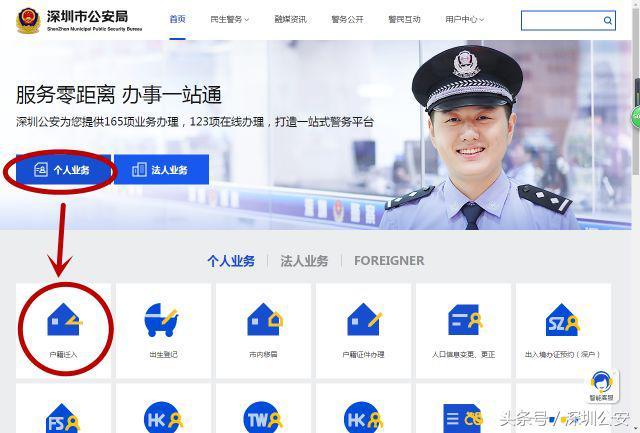This screenshot has width=640, height=433.
Task: Click the blue 法人业务 banner button
Action: coord(161,169)
